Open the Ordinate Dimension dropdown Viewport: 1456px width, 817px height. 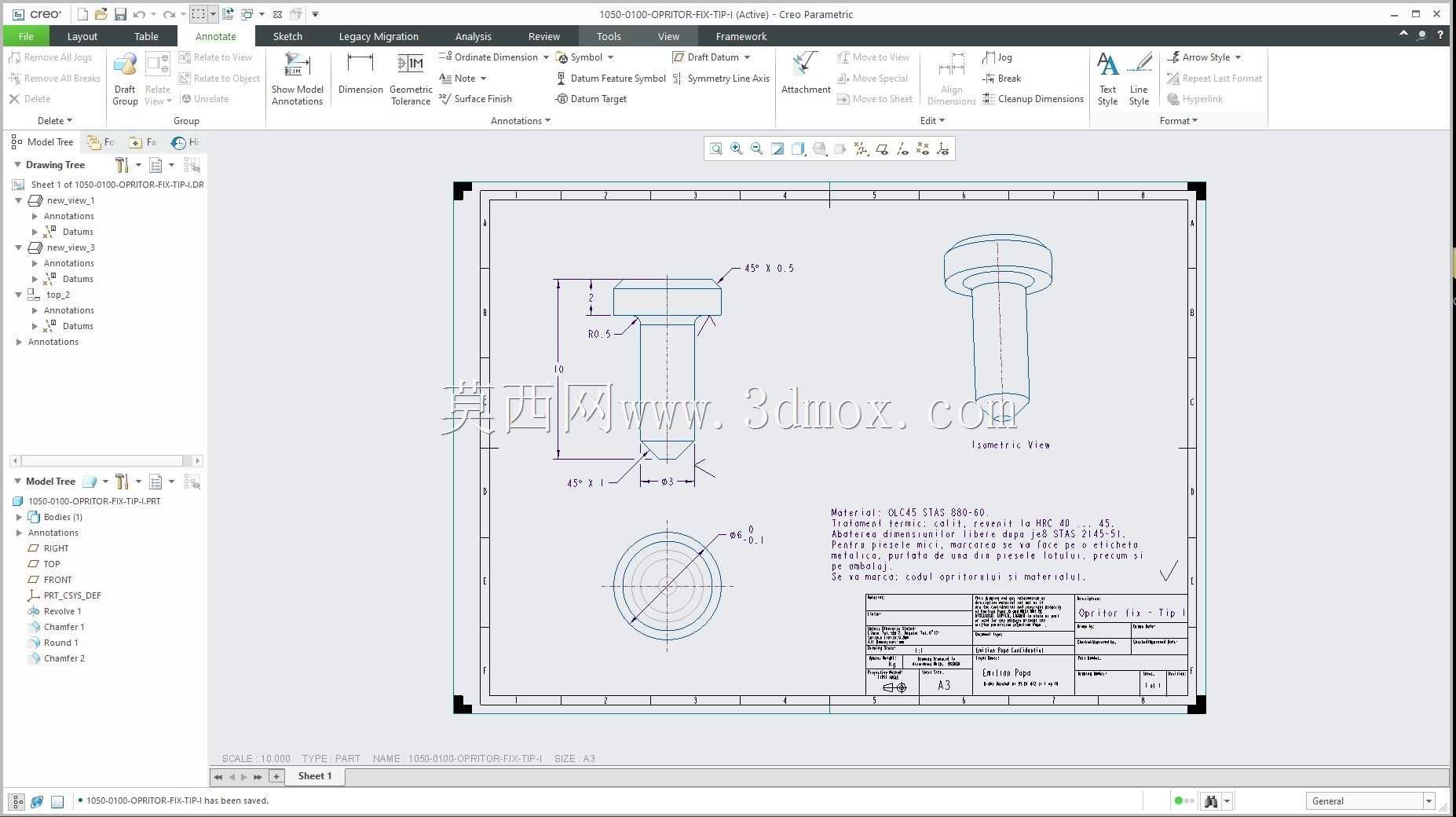(546, 57)
